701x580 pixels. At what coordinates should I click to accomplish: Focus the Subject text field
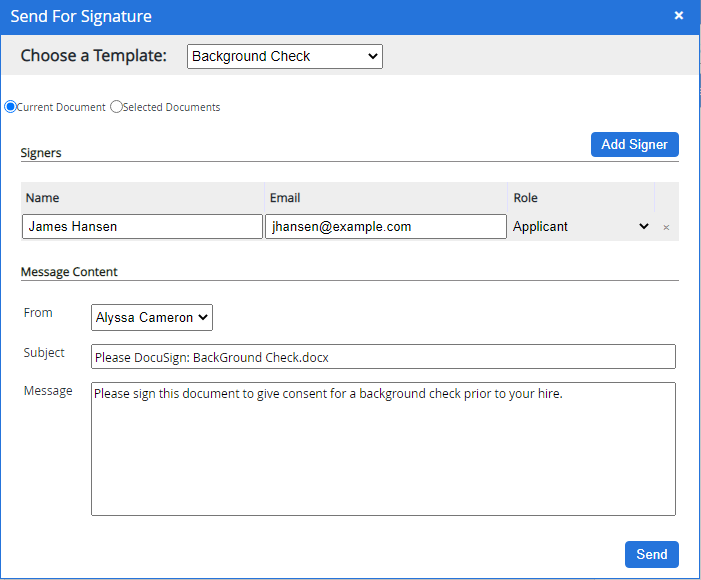coord(383,357)
